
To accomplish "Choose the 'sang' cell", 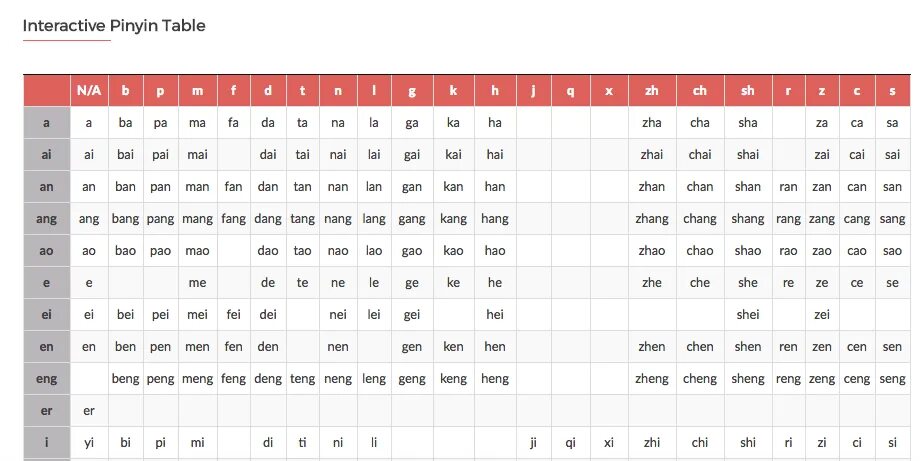I will point(892,219).
